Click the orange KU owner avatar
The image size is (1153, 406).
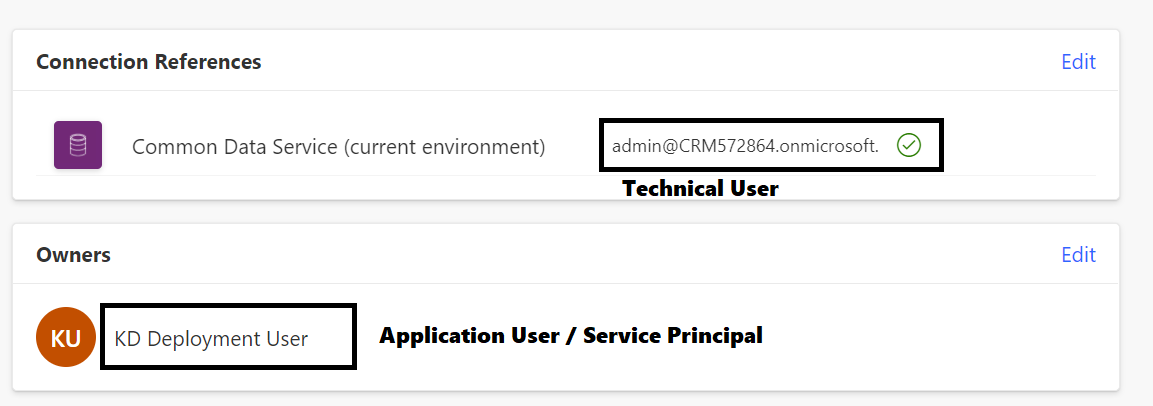[x=66, y=337]
